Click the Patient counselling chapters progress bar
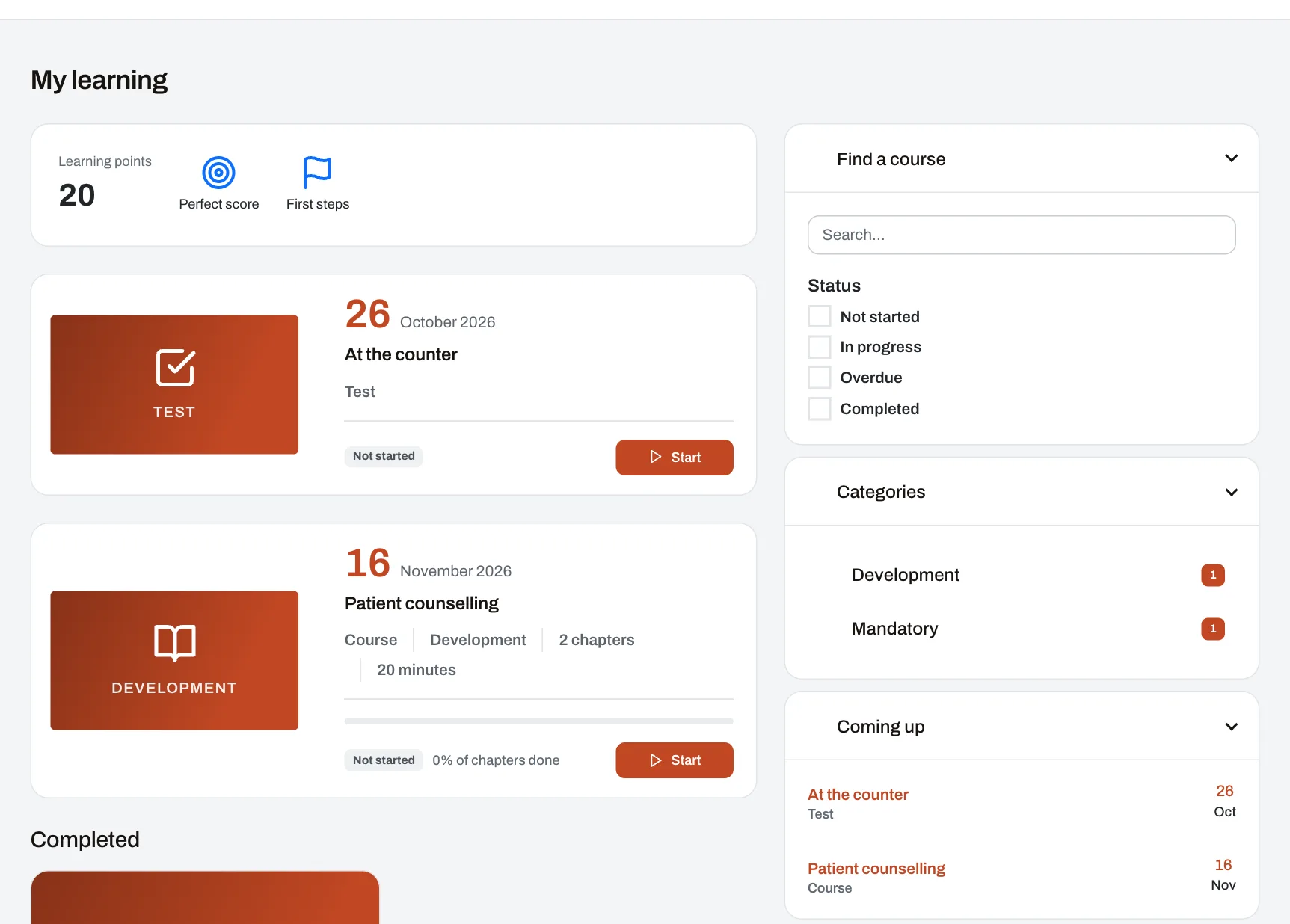Image resolution: width=1290 pixels, height=924 pixels. 539,721
